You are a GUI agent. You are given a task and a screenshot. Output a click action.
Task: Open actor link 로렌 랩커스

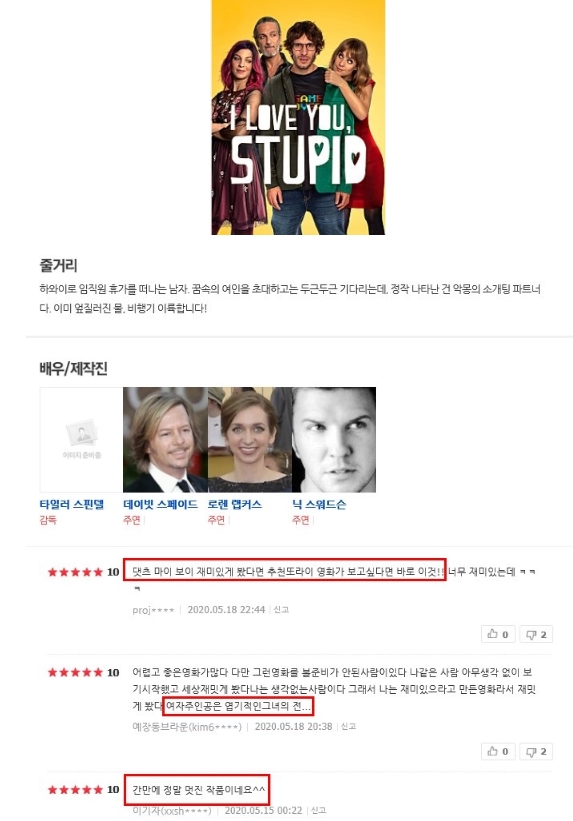pyautogui.click(x=235, y=505)
